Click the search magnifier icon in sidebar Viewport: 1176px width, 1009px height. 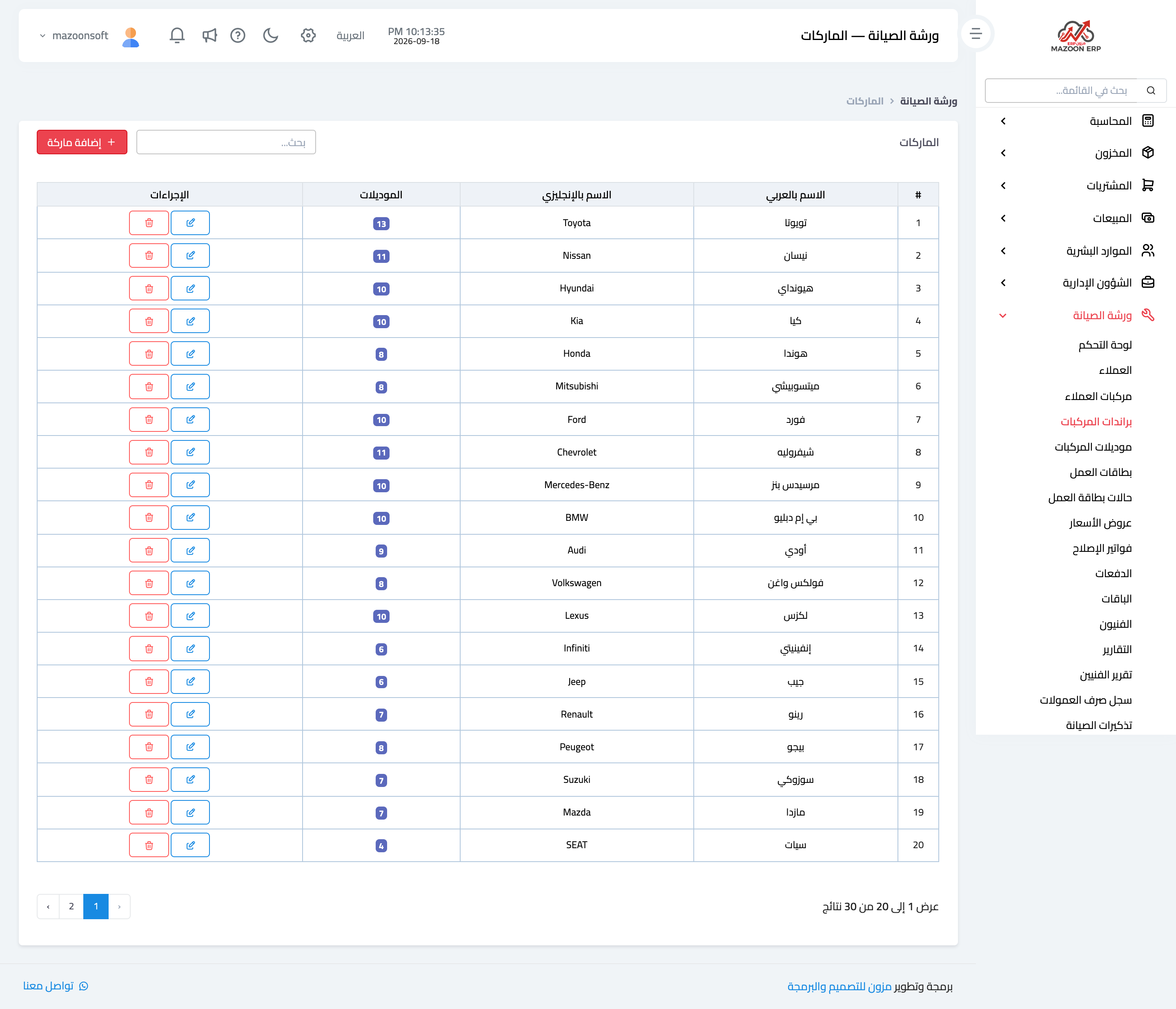(1151, 91)
